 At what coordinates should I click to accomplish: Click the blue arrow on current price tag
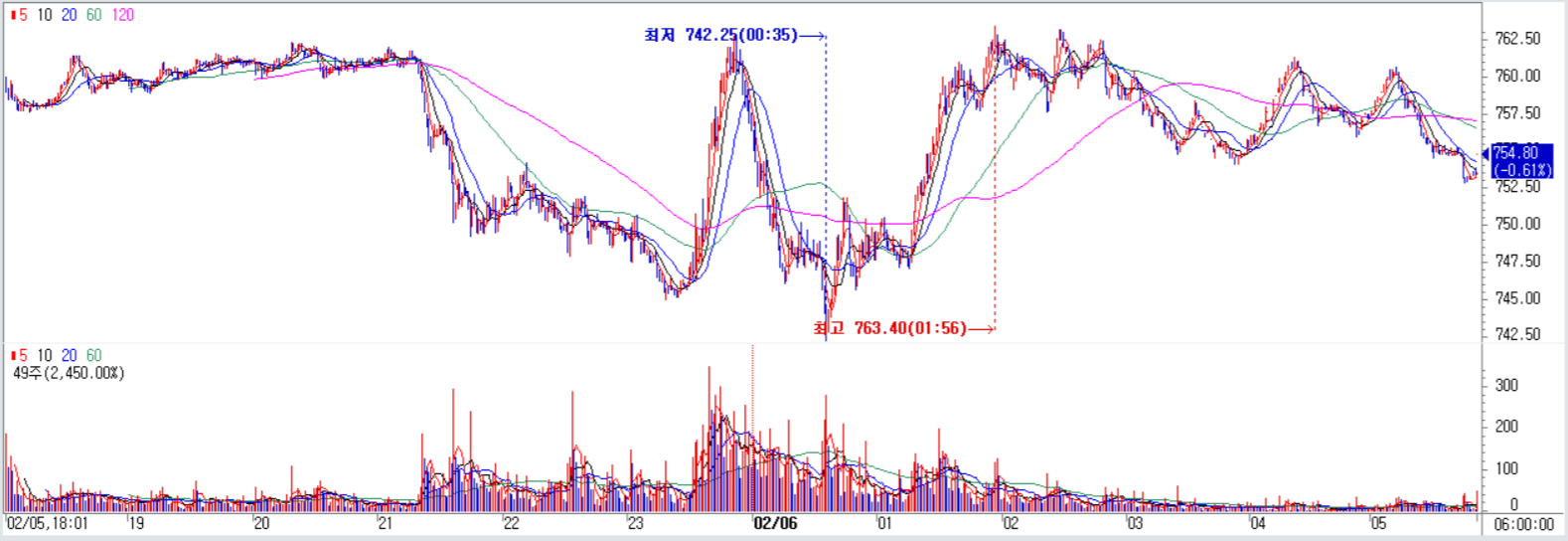(x=1487, y=154)
